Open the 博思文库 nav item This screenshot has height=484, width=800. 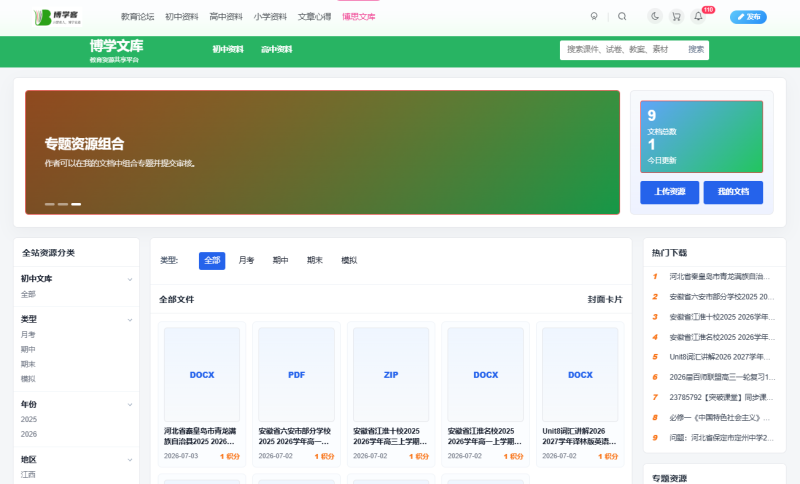(359, 17)
